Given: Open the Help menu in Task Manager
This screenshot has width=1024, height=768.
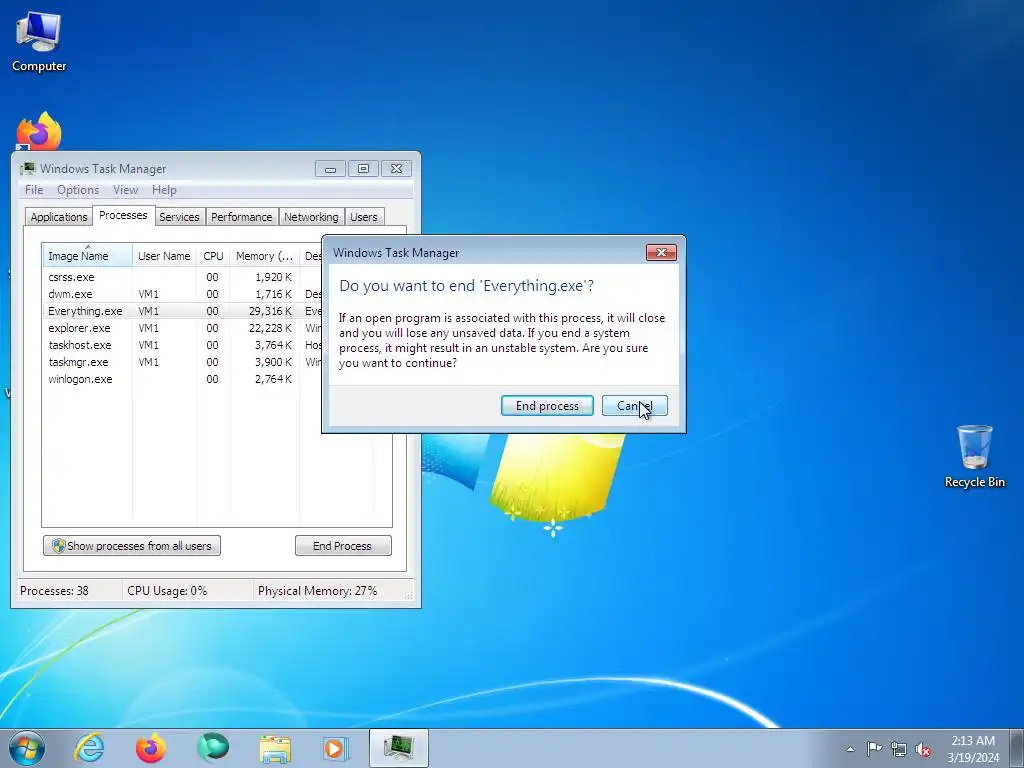Looking at the screenshot, I should point(164,190).
